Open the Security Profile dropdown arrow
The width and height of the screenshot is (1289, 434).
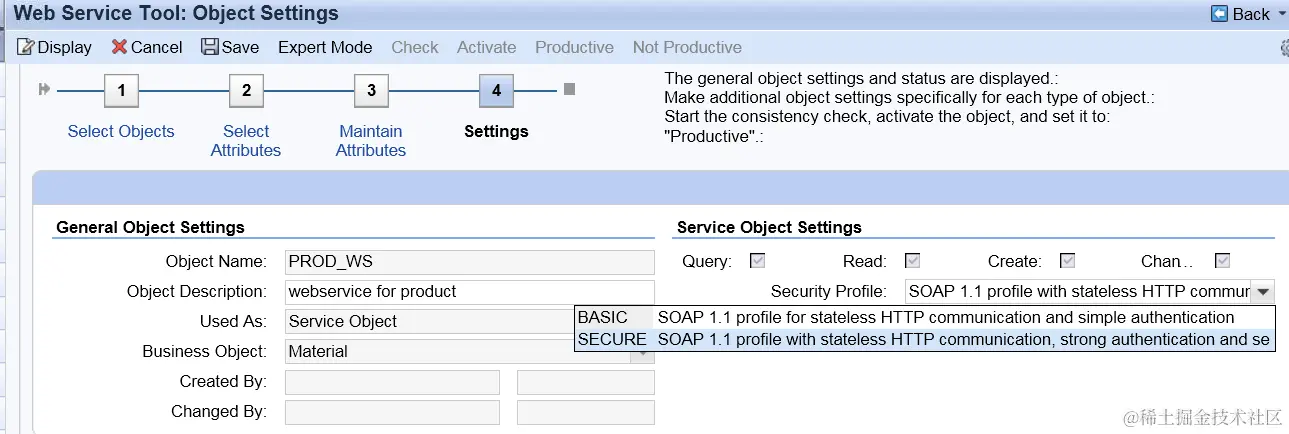1264,291
